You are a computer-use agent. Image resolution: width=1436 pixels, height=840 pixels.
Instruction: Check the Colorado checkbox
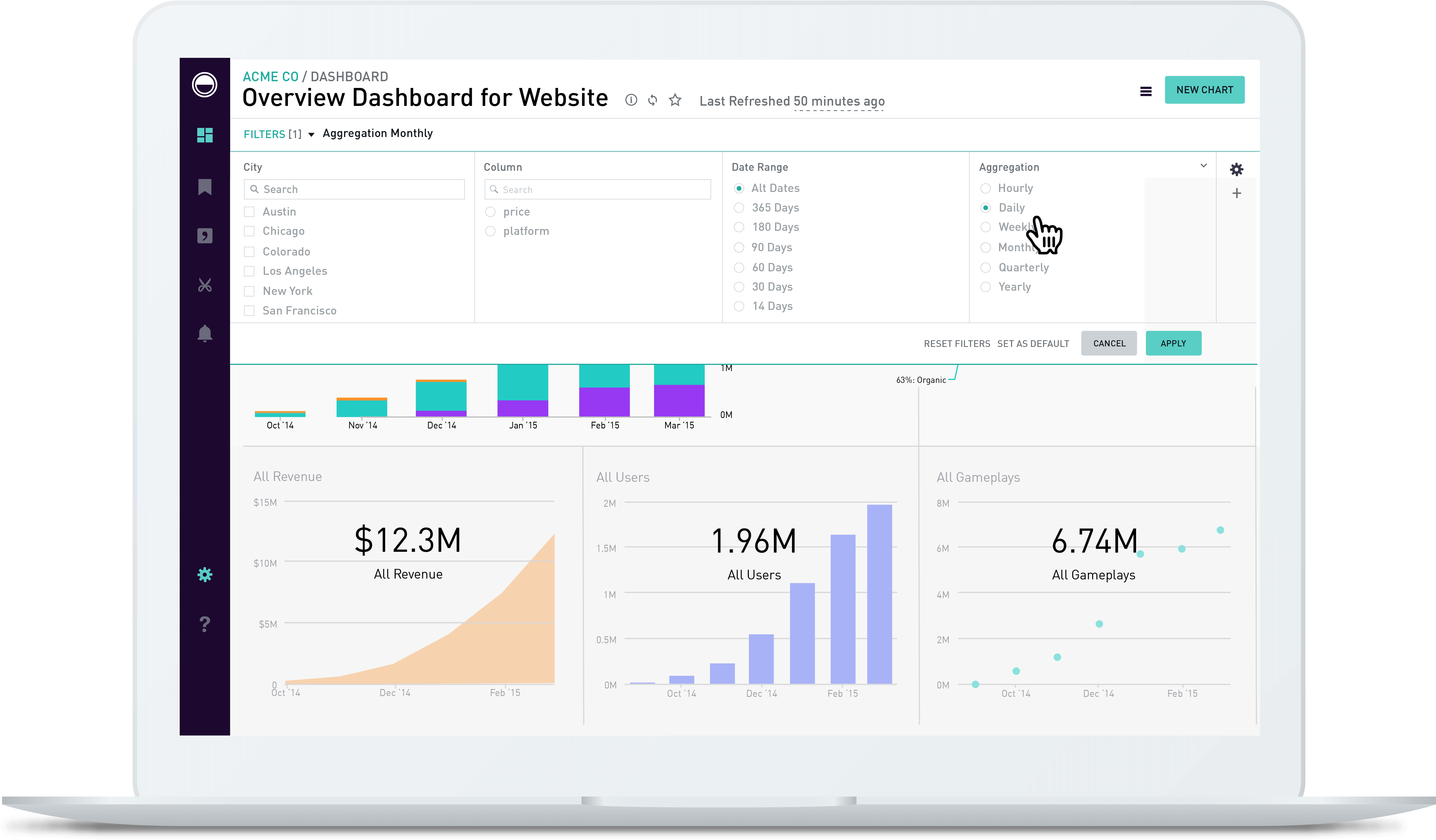tap(249, 252)
